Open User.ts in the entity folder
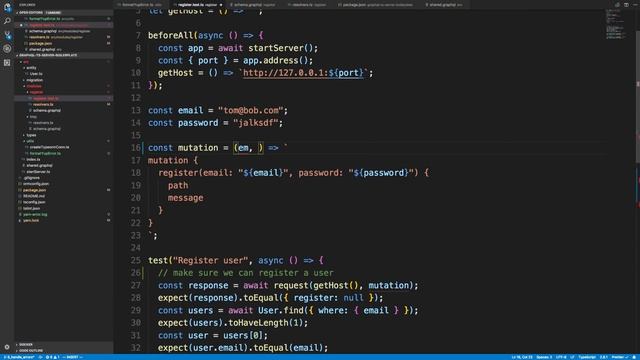This screenshot has width=640, height=360. (36, 74)
